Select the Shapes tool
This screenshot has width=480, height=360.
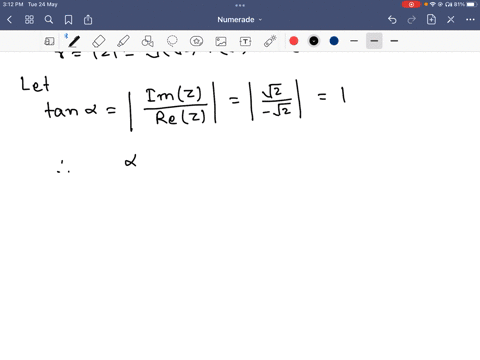[x=148, y=41]
